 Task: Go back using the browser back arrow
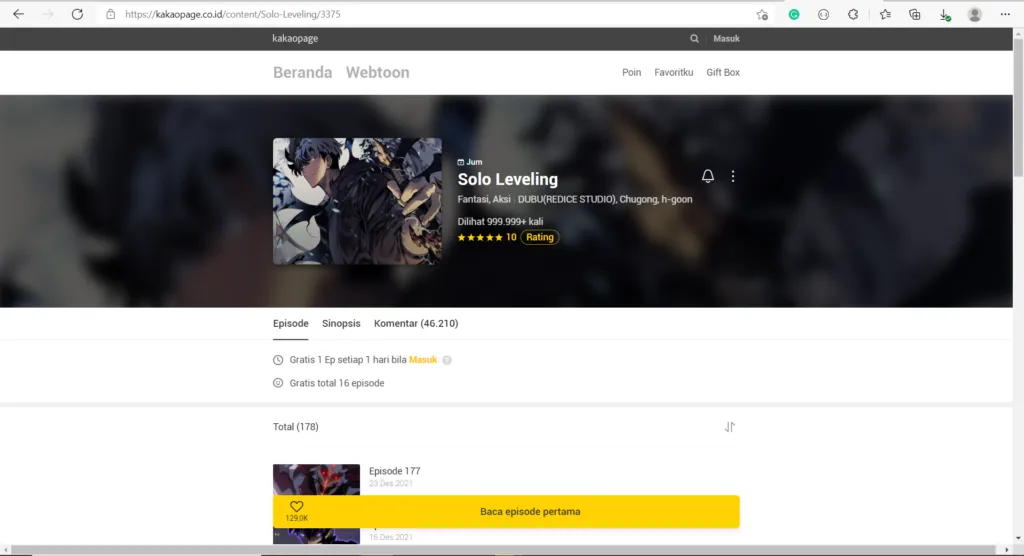point(18,14)
